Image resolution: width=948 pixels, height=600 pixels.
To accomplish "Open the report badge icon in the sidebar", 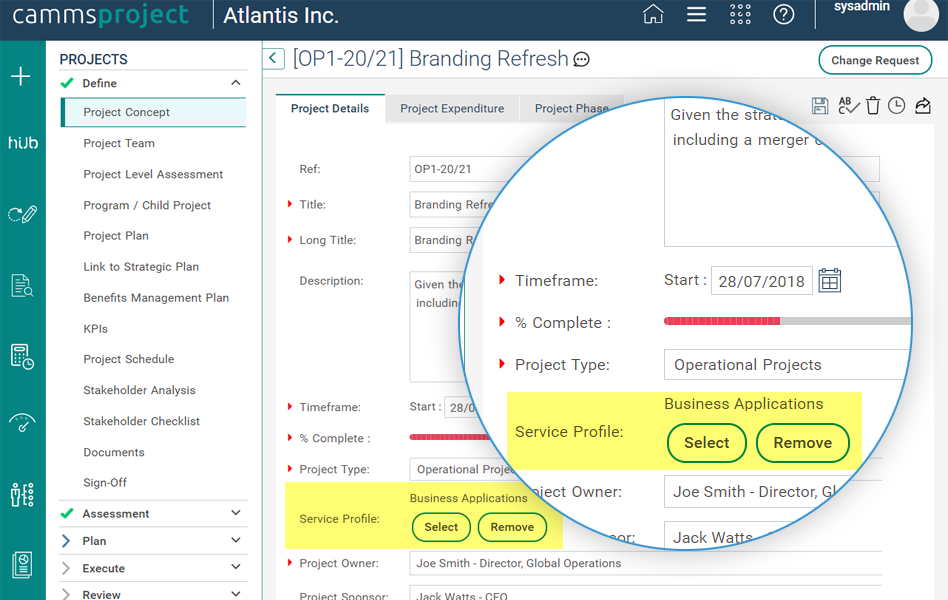I will pyautogui.click(x=22, y=565).
